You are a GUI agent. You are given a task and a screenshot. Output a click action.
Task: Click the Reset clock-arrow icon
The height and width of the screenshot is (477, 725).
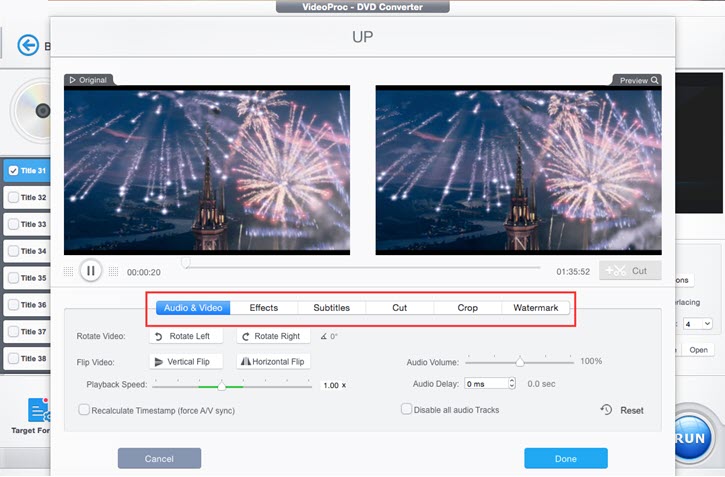(606, 410)
